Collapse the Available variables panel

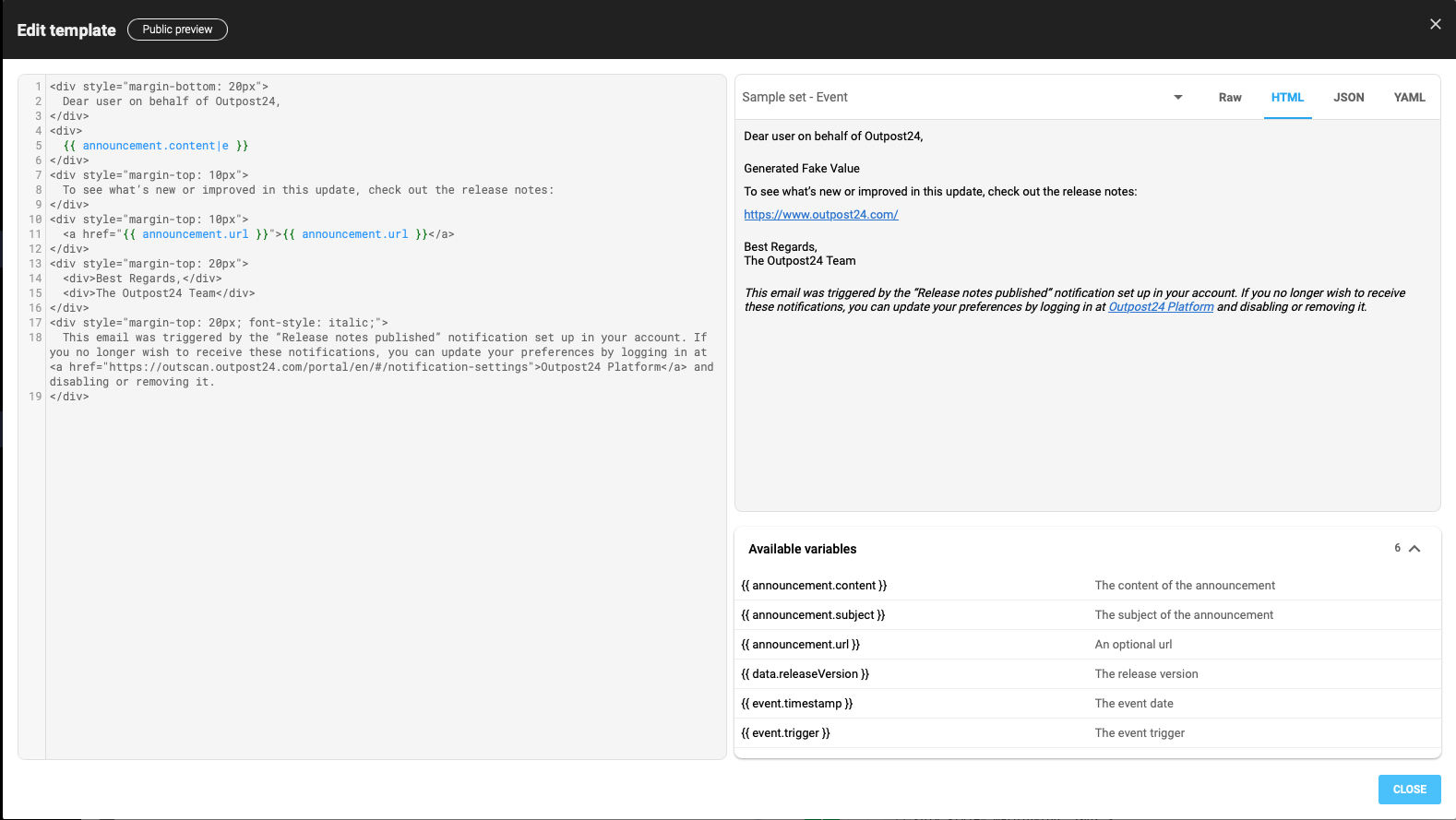(x=1414, y=549)
